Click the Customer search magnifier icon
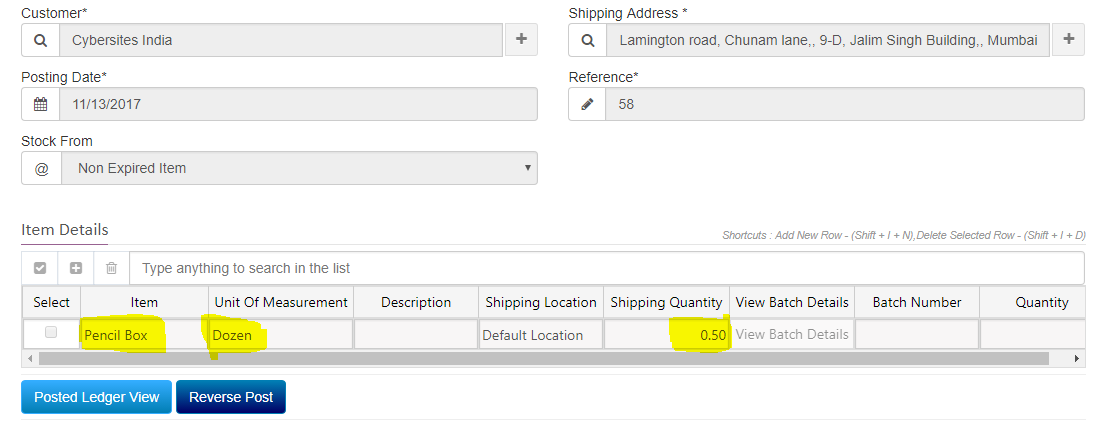This screenshot has height=423, width=1096. [41, 41]
